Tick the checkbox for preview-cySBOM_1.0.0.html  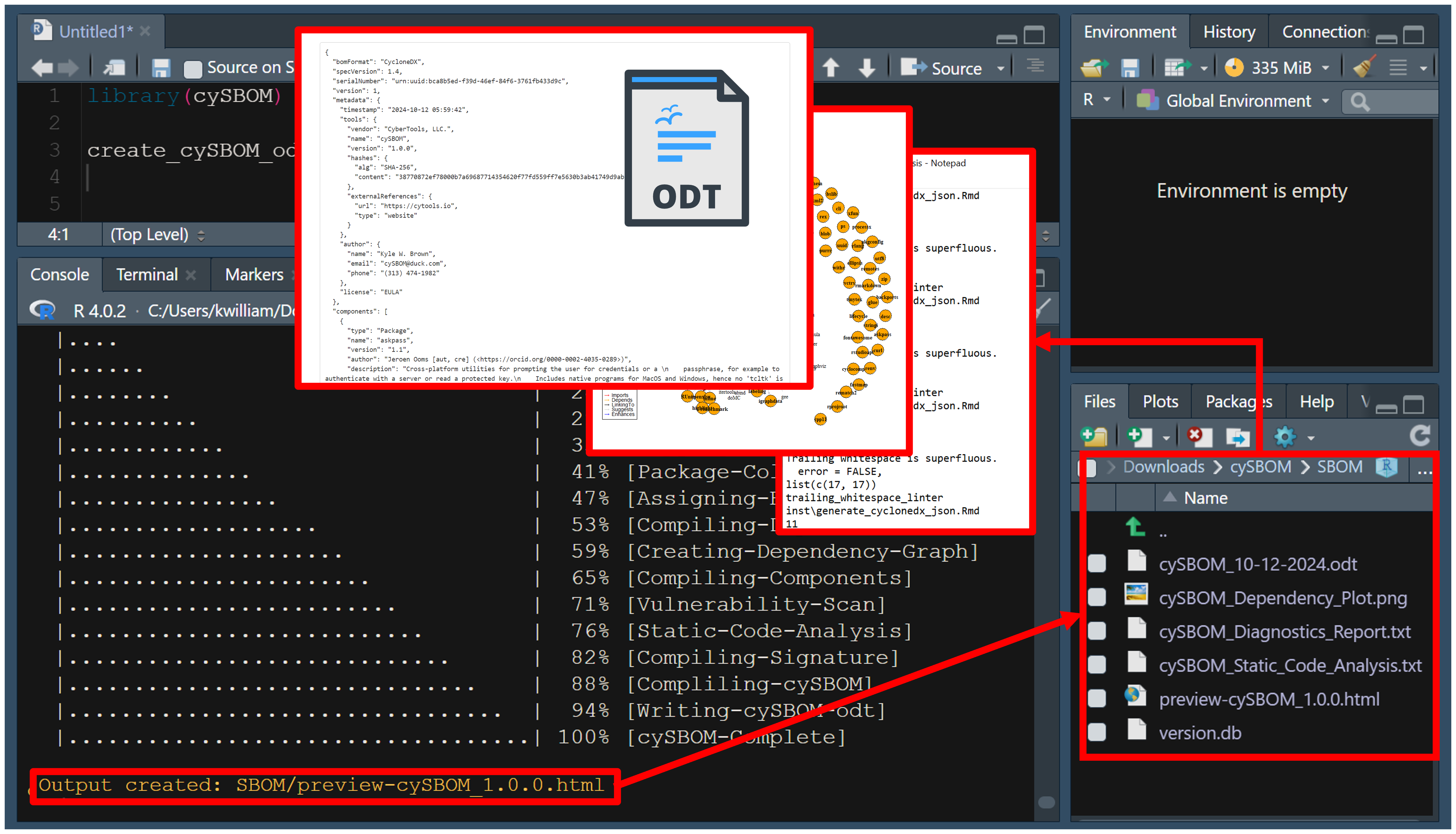click(1096, 699)
